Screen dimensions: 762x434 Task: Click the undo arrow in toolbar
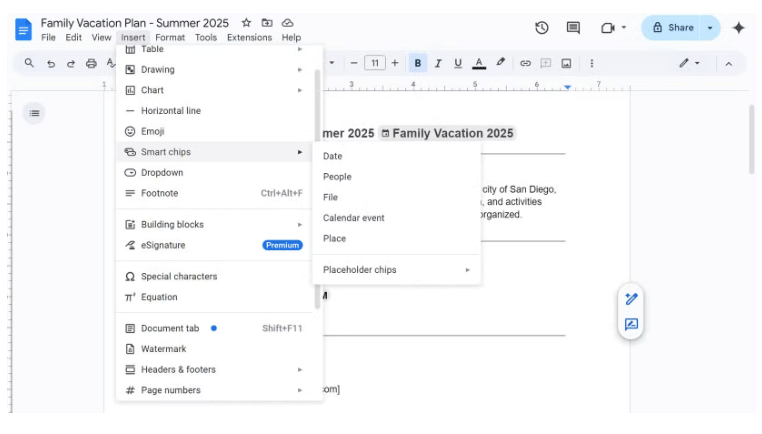(50, 63)
